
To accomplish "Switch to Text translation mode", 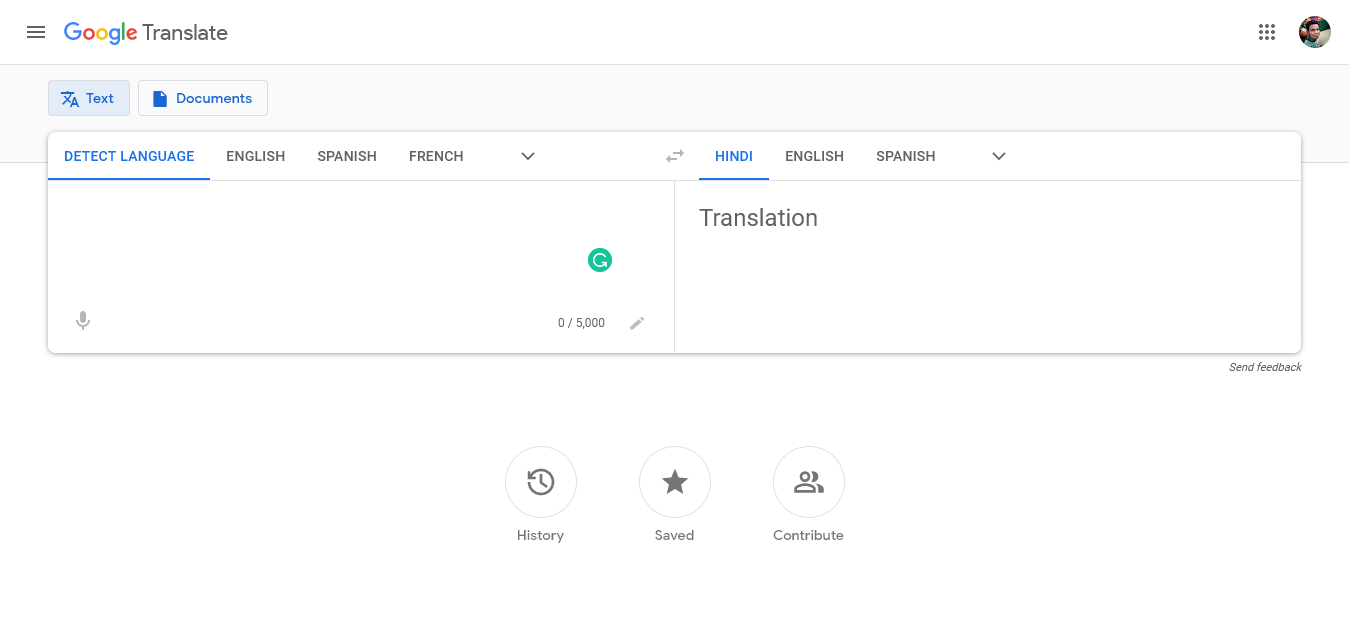I will point(89,98).
